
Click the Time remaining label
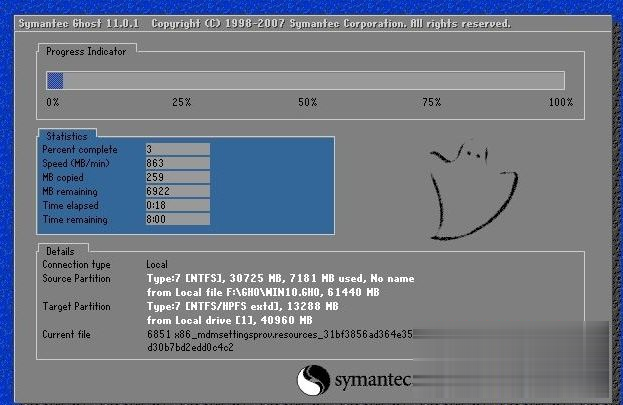click(75, 219)
